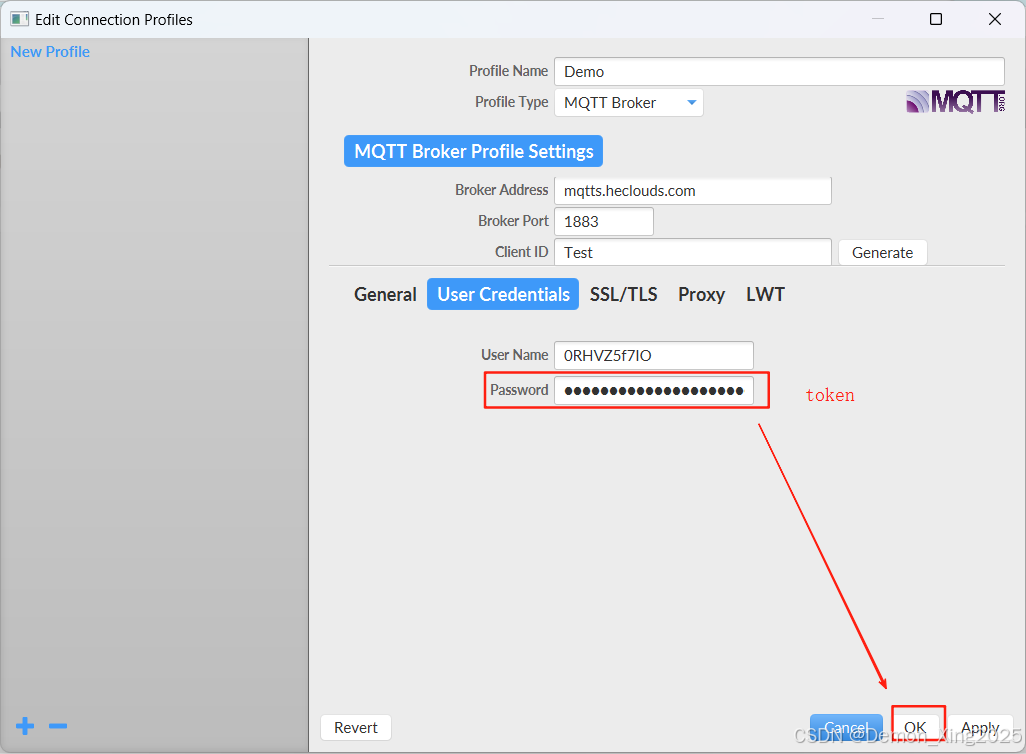Image resolution: width=1026 pixels, height=754 pixels.
Task: Add a new connection profile with plus icon
Action: pyautogui.click(x=26, y=726)
